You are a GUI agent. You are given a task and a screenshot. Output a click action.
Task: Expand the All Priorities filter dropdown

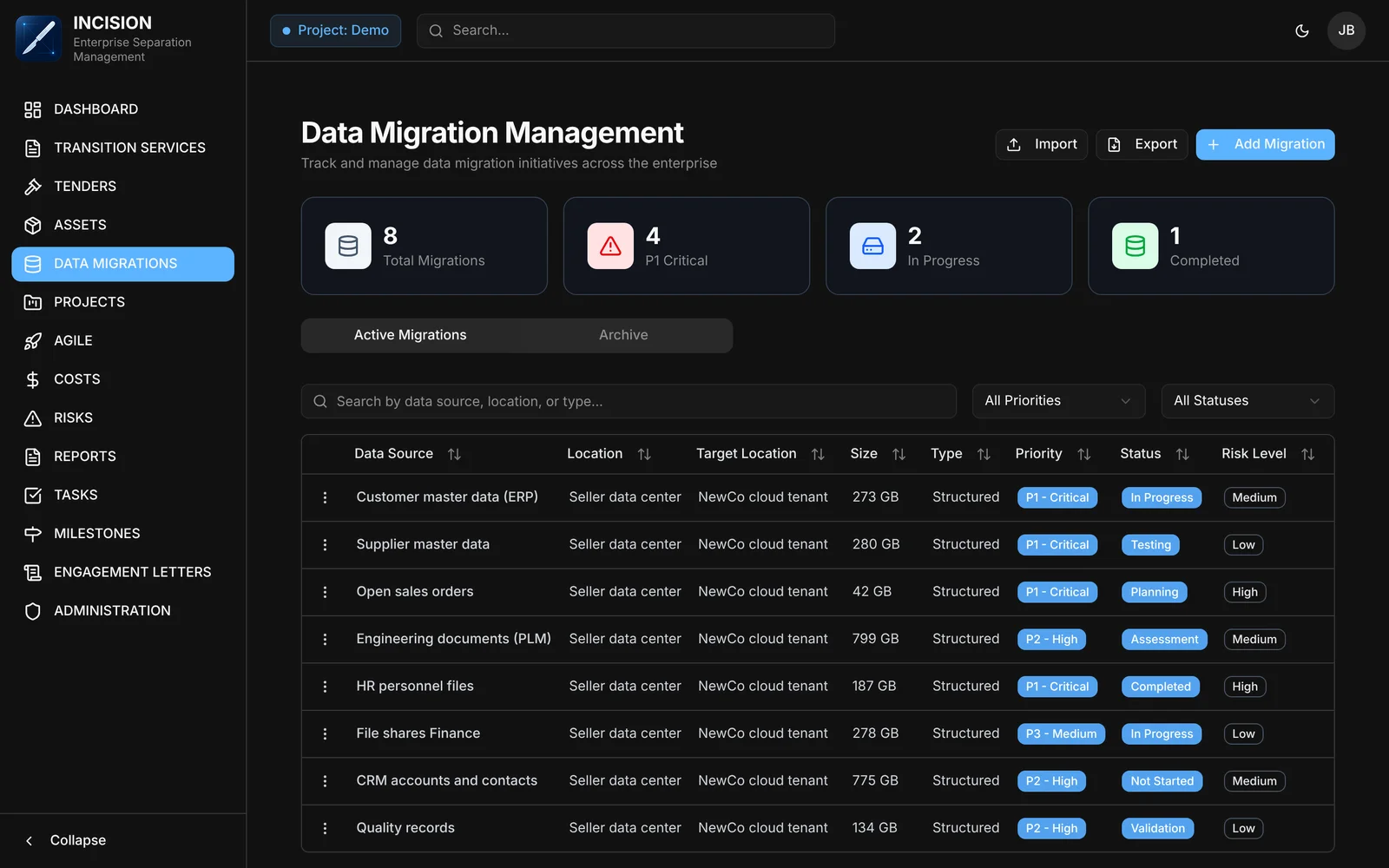1058,401
